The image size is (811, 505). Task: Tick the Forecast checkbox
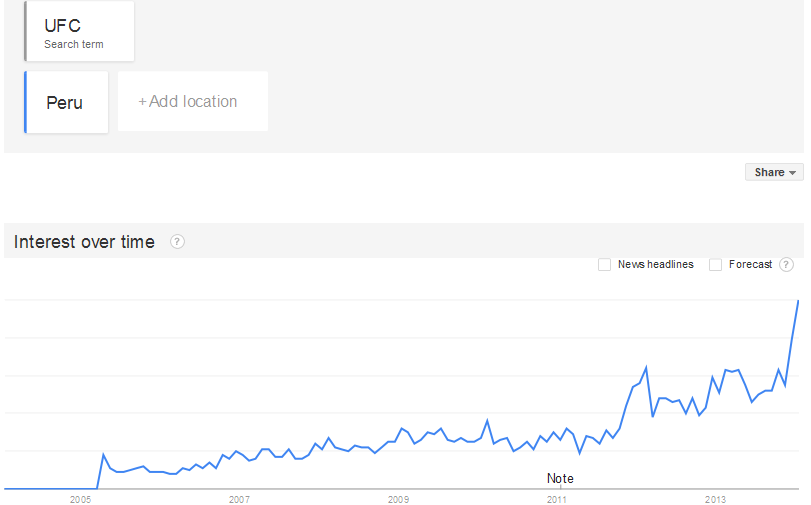(x=715, y=264)
